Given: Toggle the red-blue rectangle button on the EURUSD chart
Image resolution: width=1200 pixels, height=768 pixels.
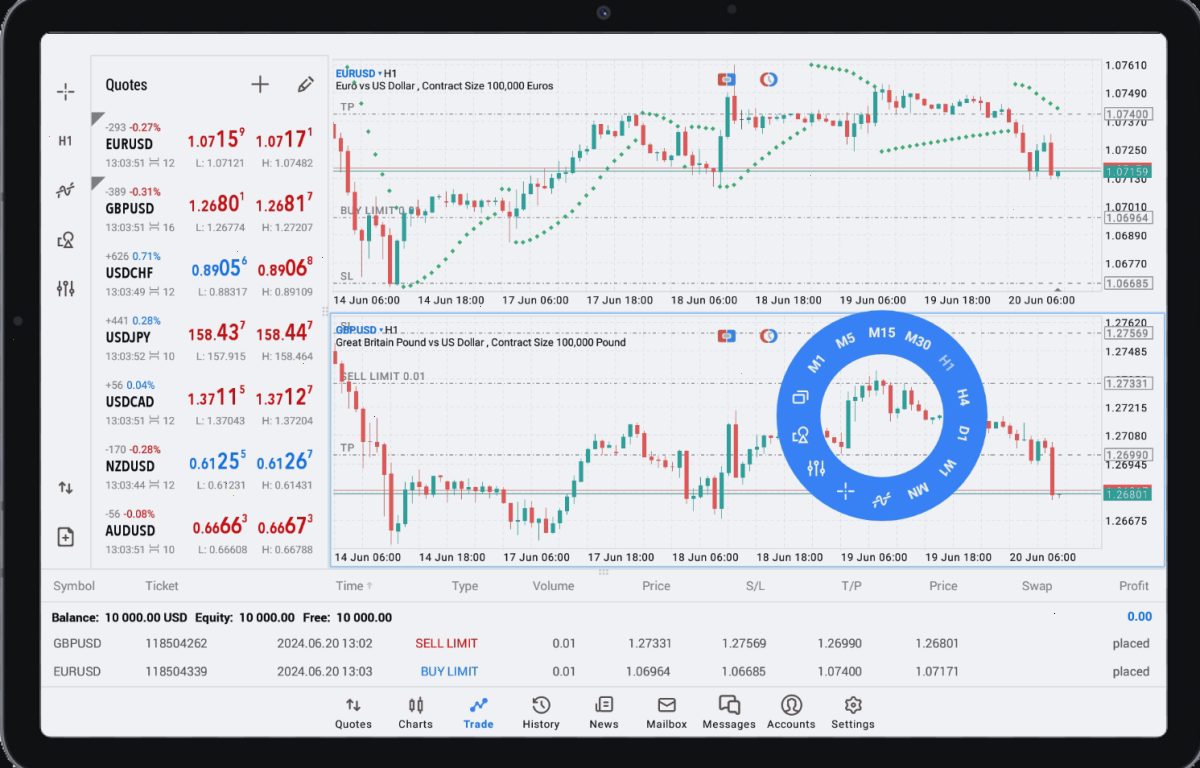Looking at the screenshot, I should pos(727,79).
